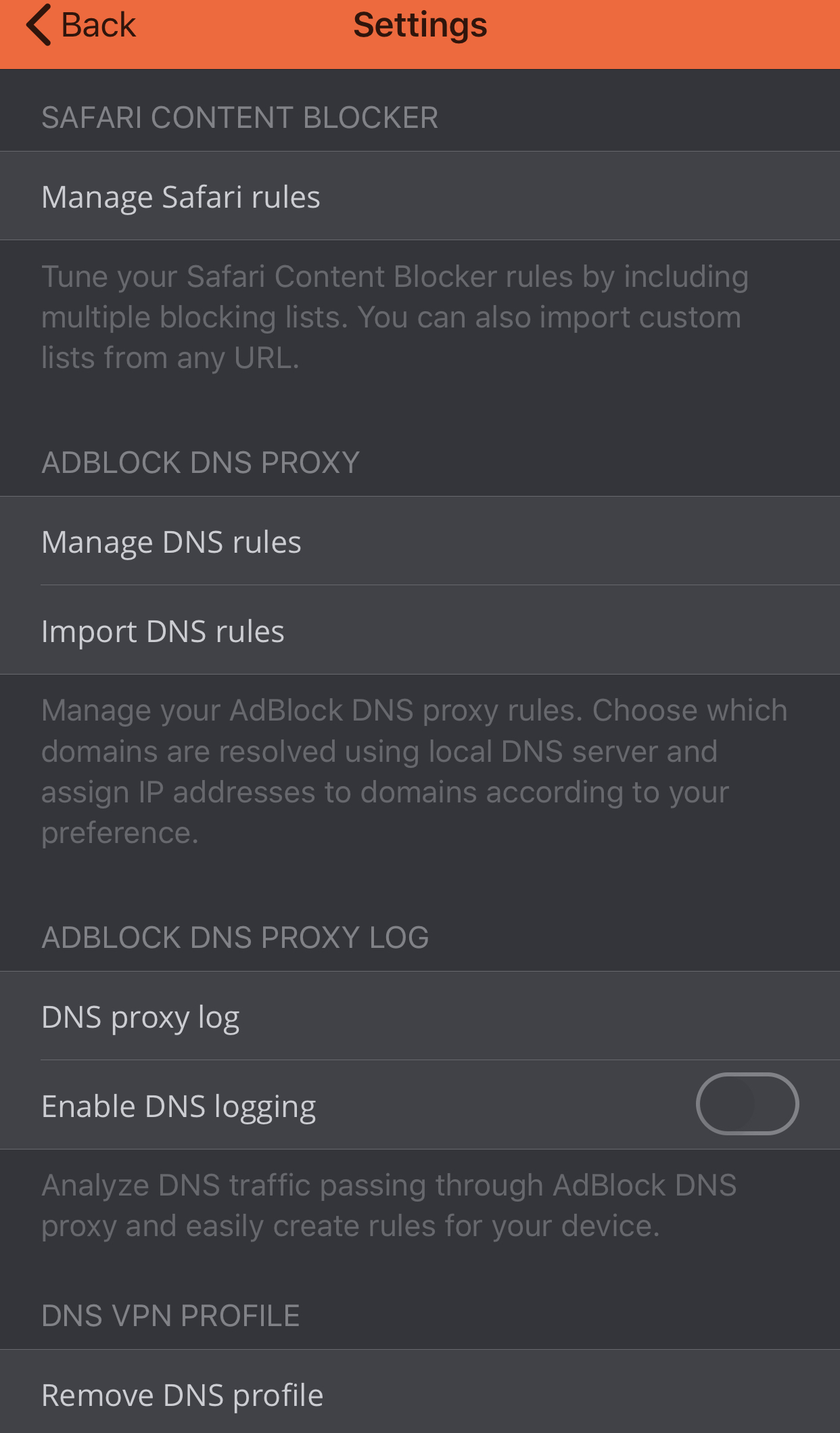Screen dimensions: 840x1433
Task: Toggle the Enable DNS logging switch
Action: click(x=747, y=1104)
